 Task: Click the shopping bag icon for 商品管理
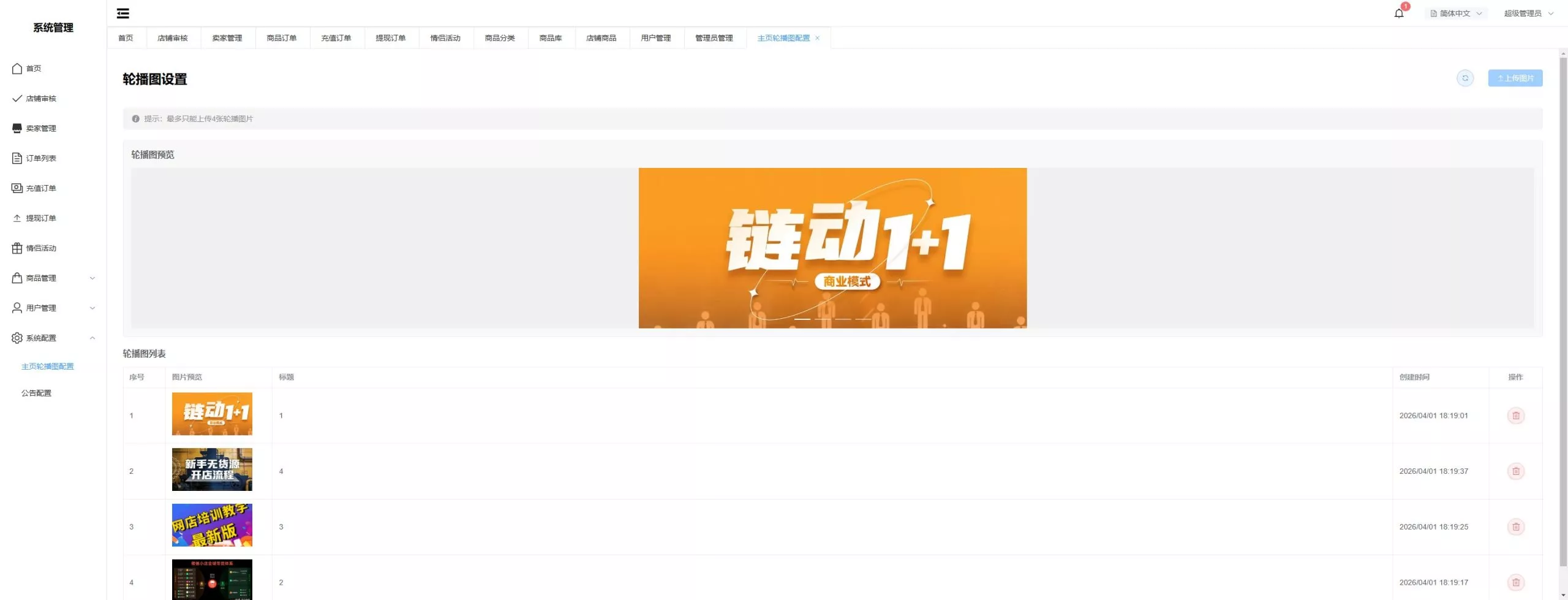[x=17, y=278]
